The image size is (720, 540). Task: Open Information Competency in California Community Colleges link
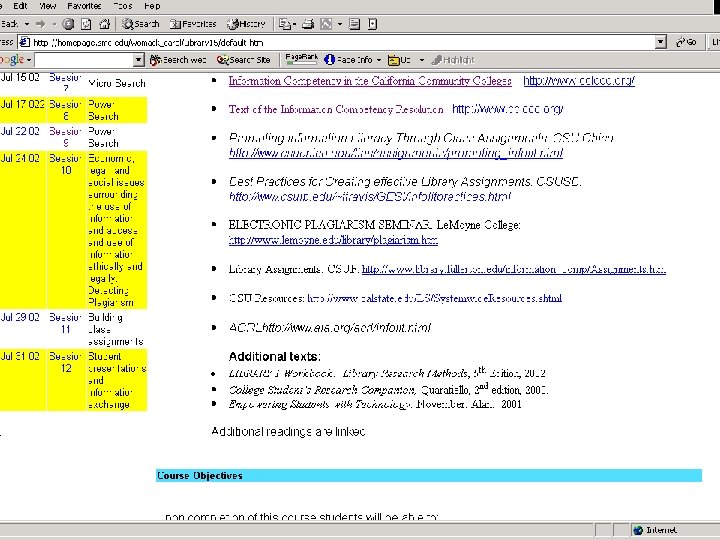tap(370, 81)
